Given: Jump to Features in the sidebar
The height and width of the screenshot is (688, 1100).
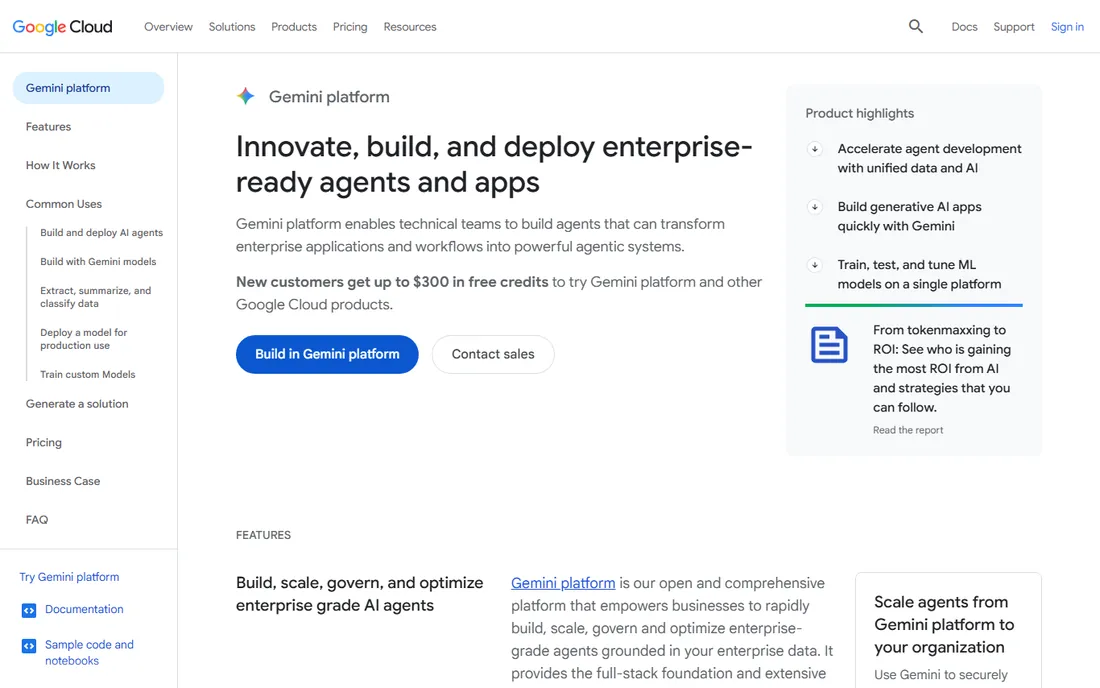Looking at the screenshot, I should (48, 126).
